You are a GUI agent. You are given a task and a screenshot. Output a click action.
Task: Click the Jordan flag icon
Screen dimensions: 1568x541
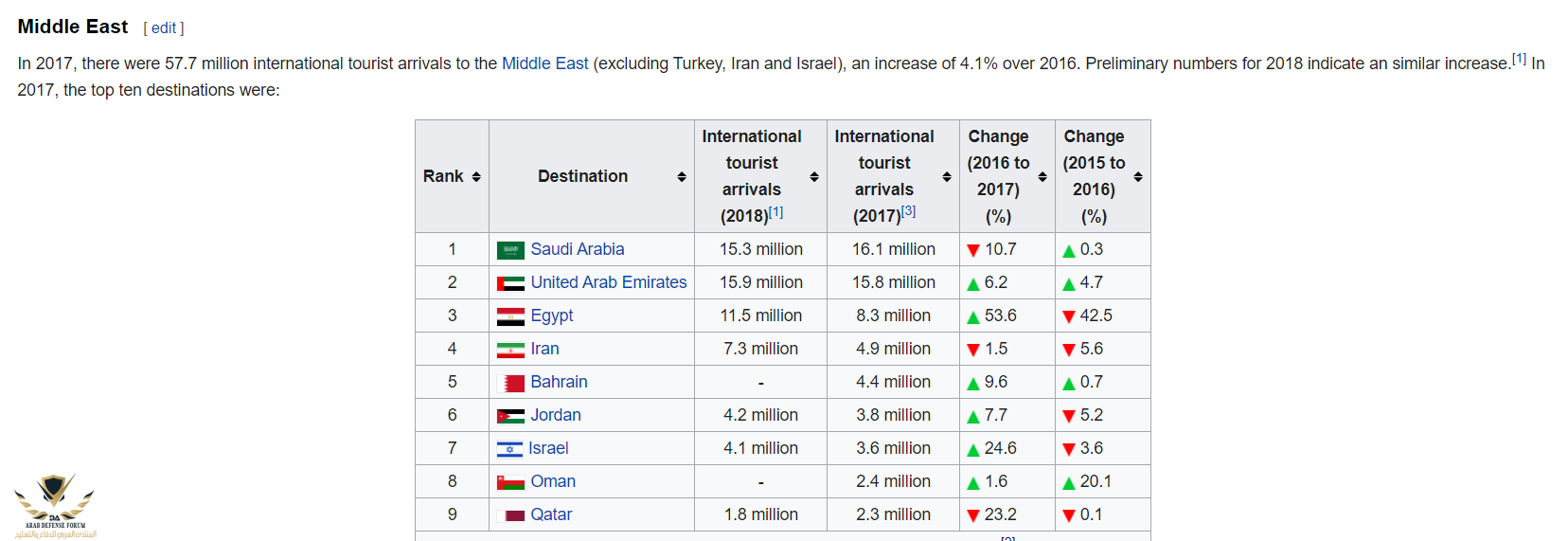pos(510,416)
